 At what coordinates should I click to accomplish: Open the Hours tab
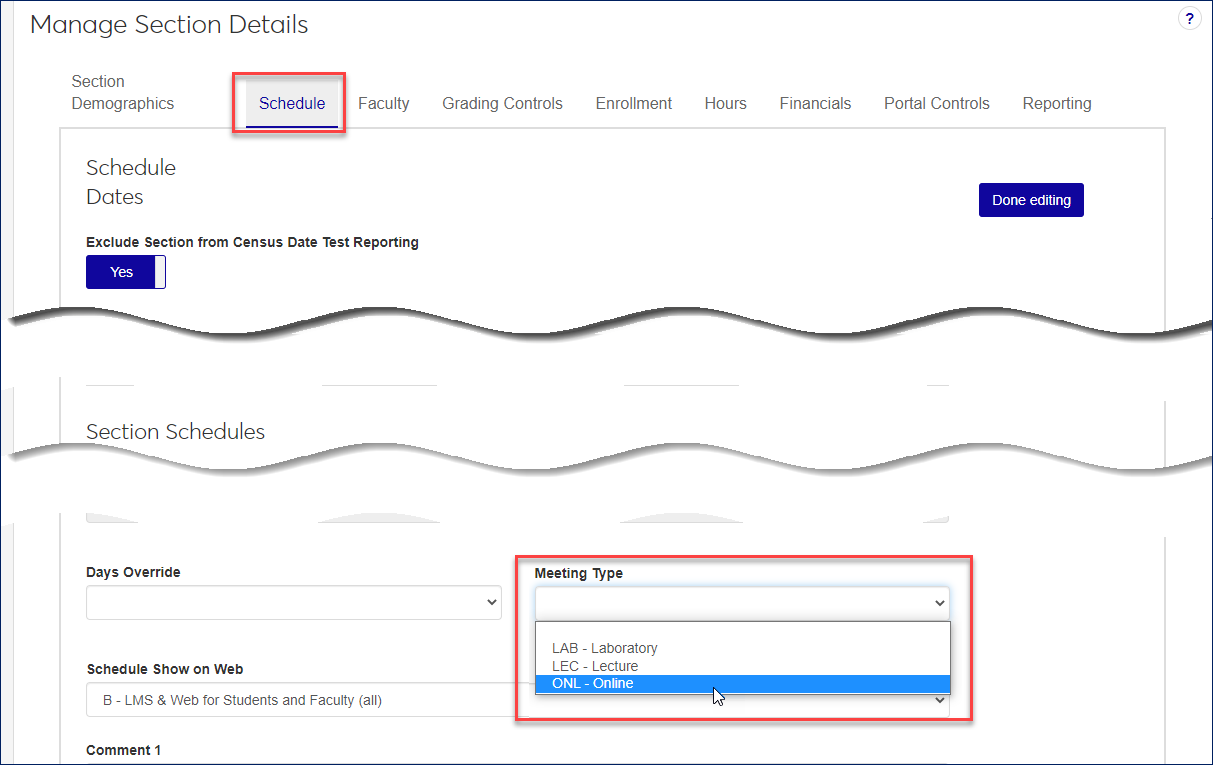(x=725, y=103)
